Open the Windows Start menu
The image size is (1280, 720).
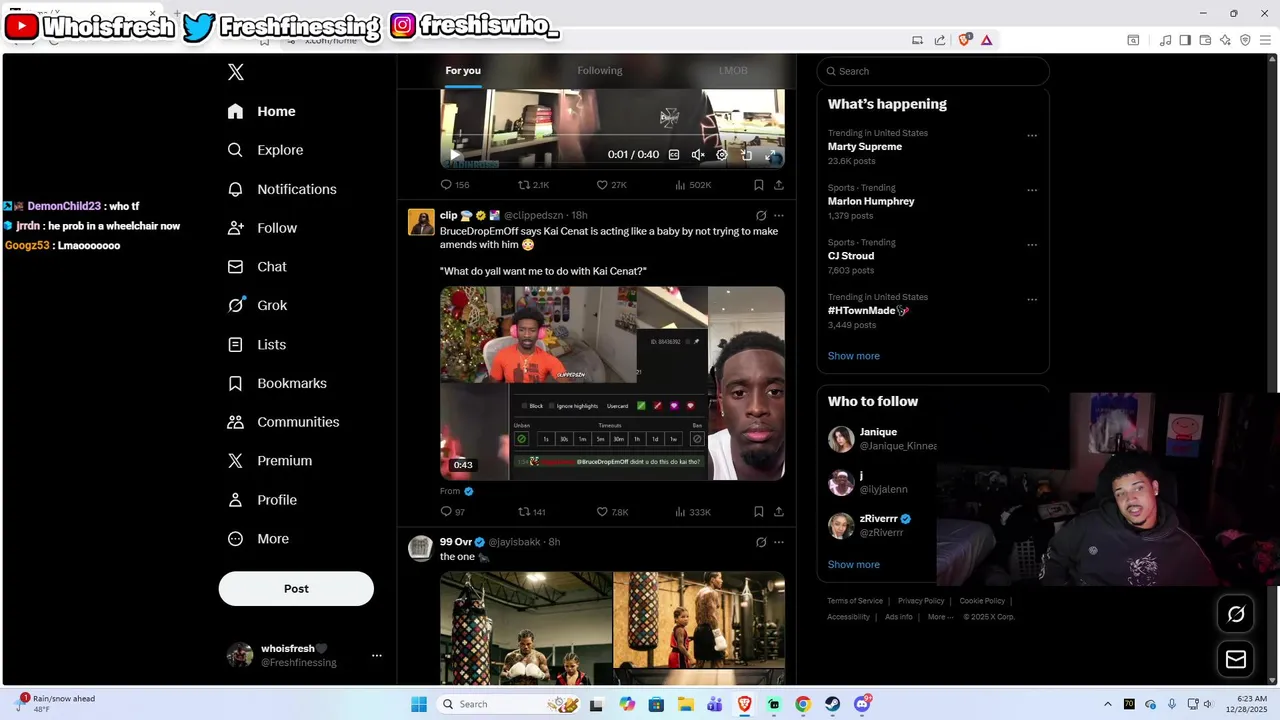point(419,704)
